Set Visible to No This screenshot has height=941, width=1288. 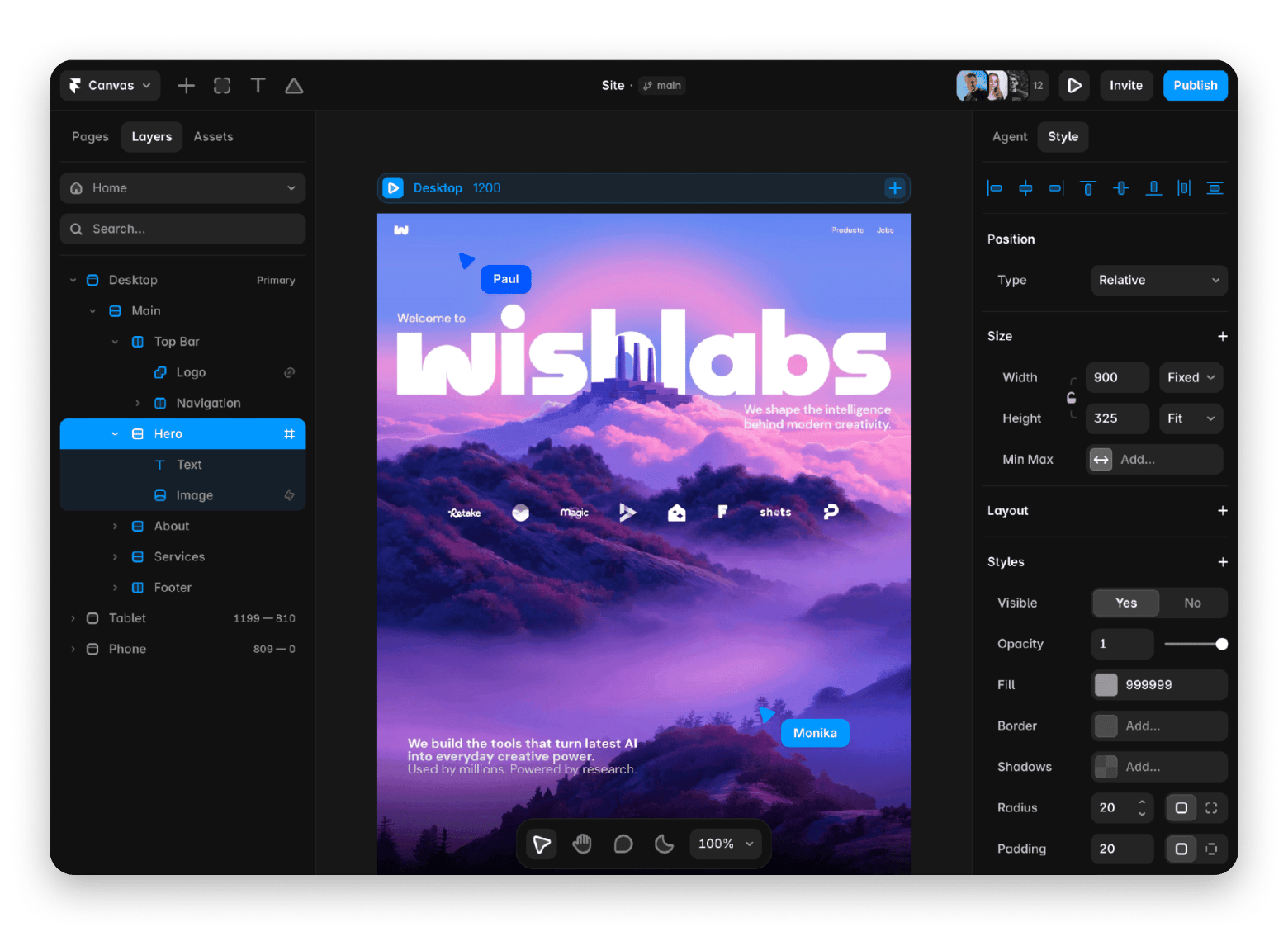click(x=1193, y=603)
